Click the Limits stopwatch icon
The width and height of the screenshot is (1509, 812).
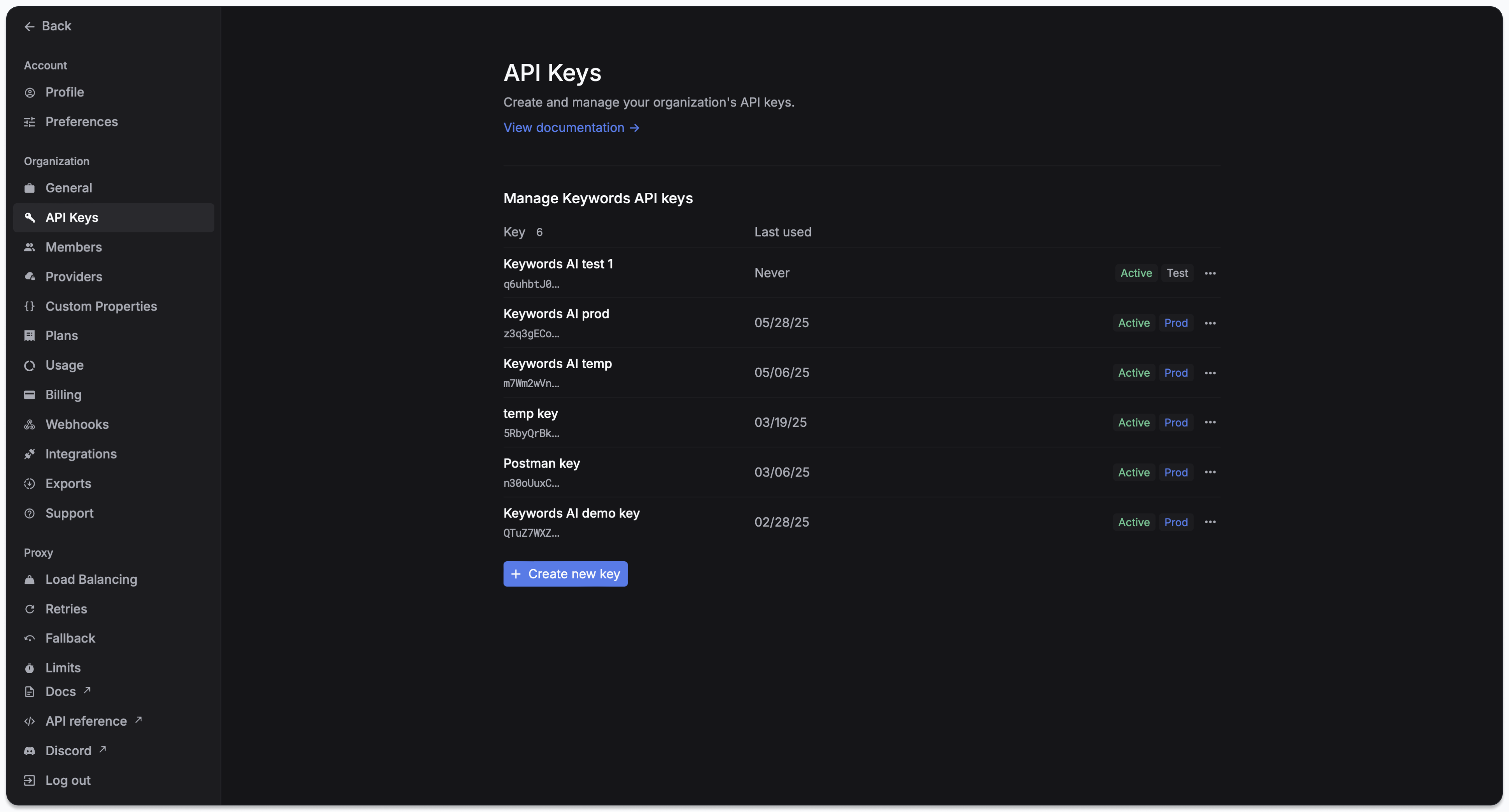pos(29,668)
